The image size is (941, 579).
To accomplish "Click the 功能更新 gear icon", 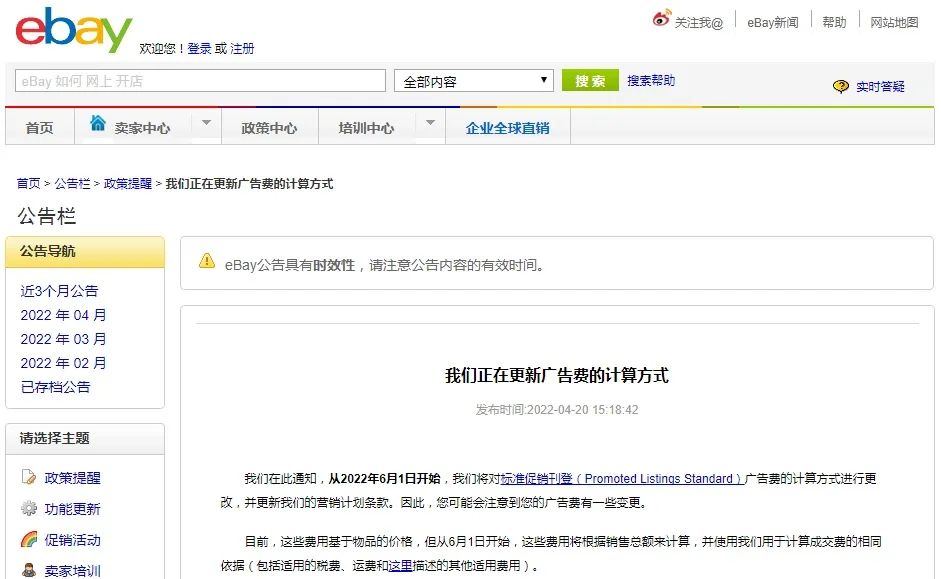I will click(x=29, y=509).
